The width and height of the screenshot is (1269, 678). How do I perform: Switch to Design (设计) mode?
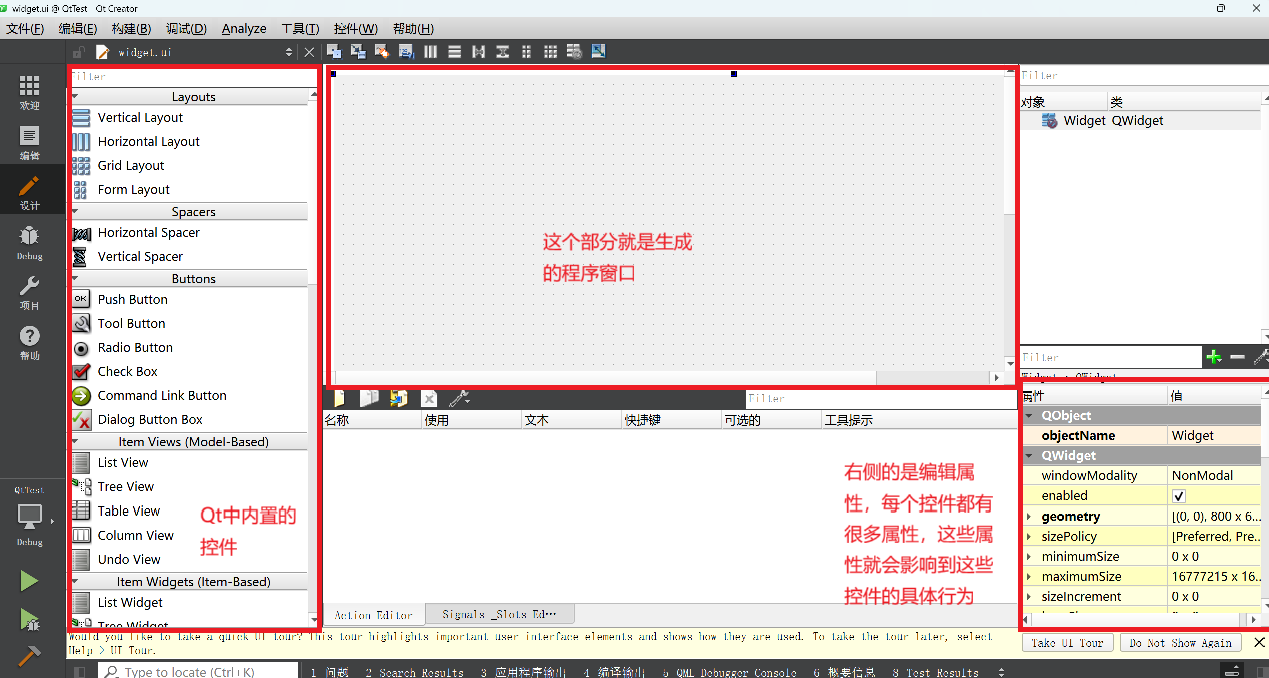30,192
